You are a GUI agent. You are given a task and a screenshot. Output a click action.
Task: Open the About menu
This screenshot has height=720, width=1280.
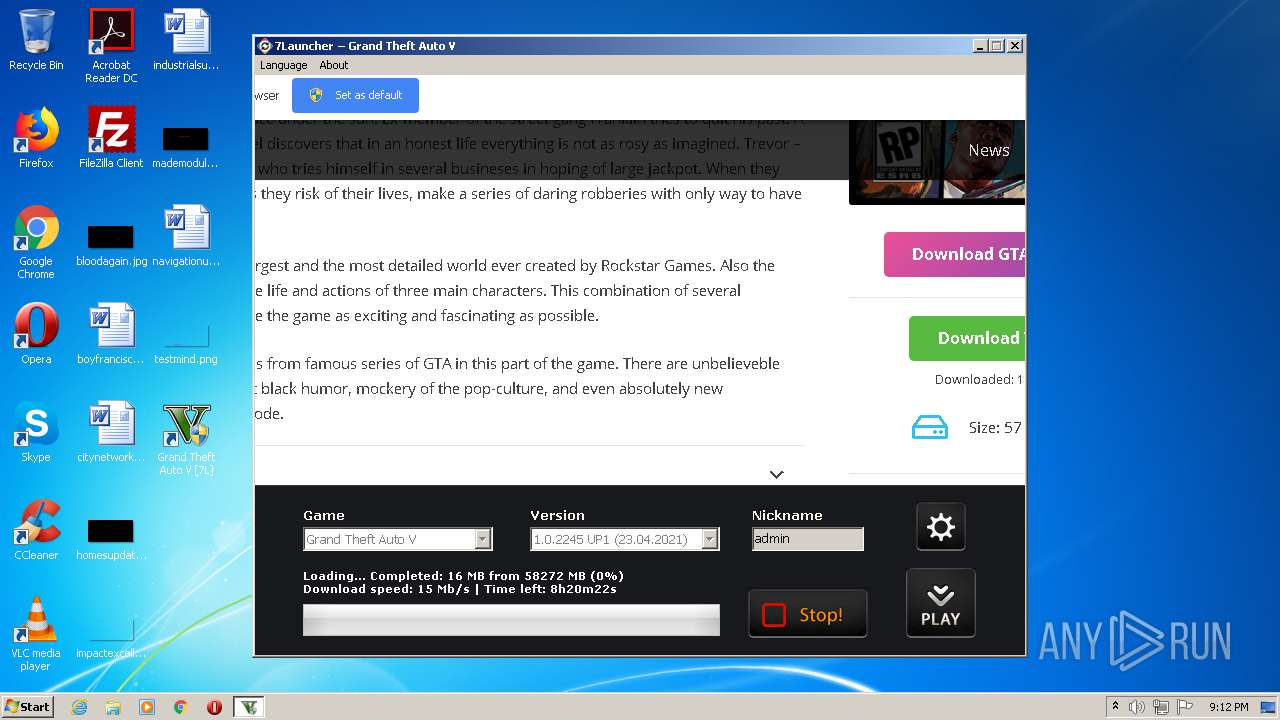[x=333, y=65]
